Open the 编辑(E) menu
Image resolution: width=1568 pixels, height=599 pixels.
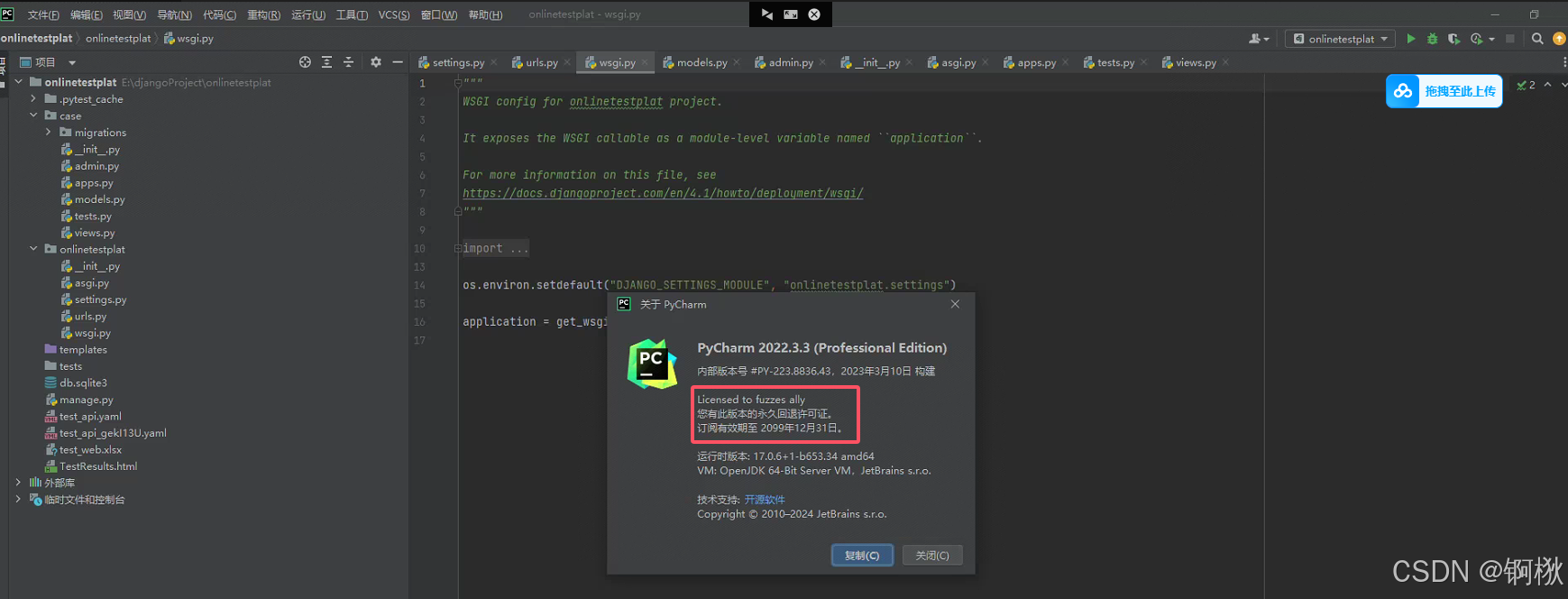tap(87, 14)
